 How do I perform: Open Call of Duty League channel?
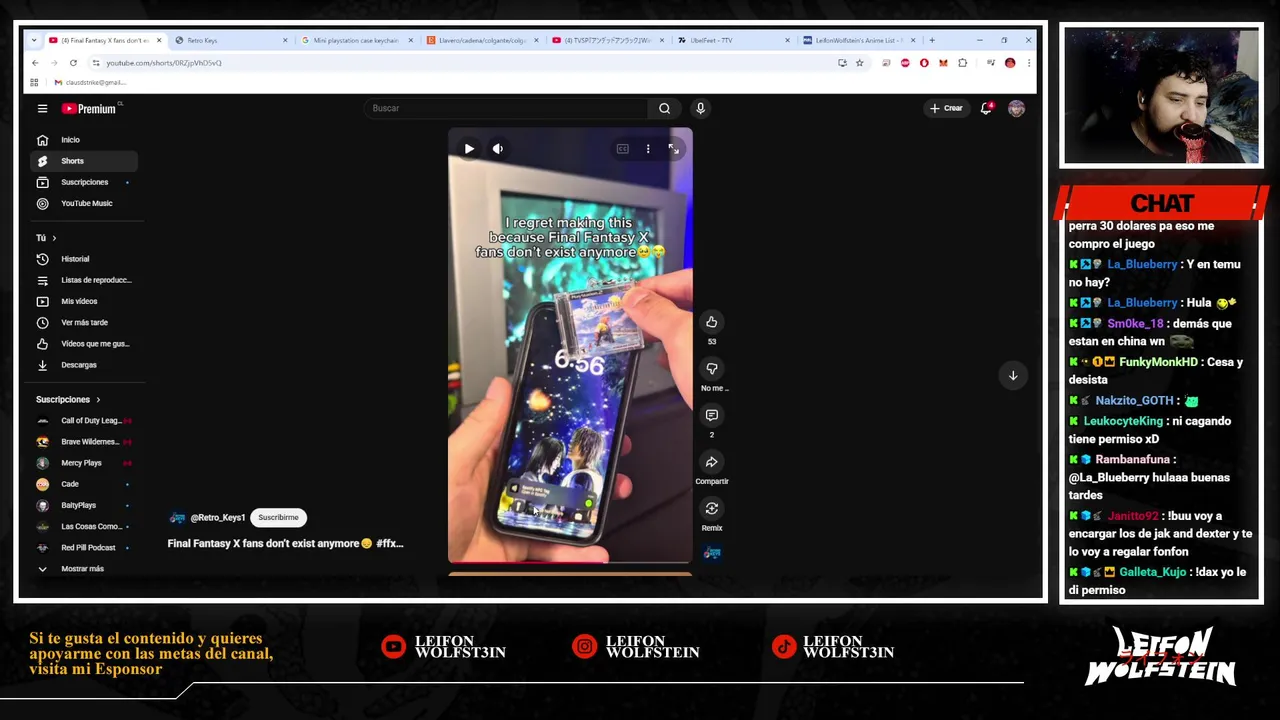click(x=84, y=421)
